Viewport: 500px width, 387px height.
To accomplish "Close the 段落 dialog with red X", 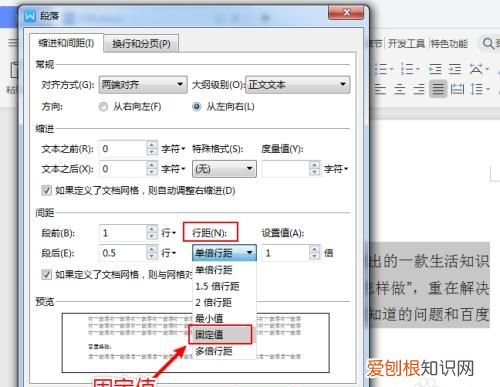I will pos(346,12).
